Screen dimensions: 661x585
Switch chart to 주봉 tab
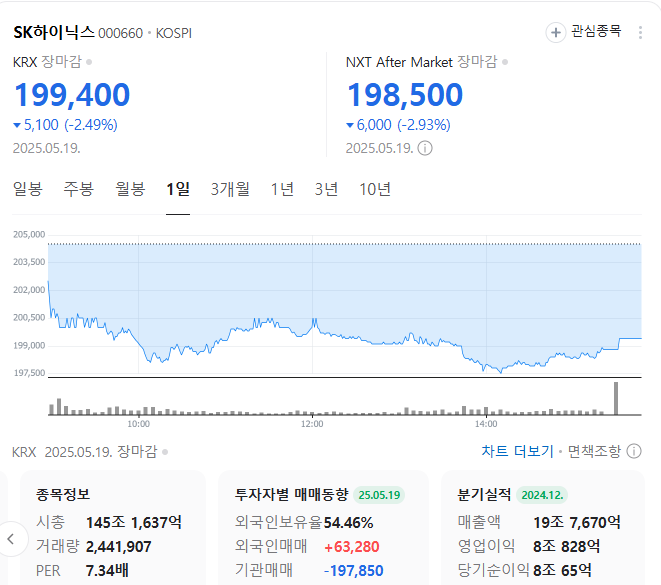pyautogui.click(x=78, y=189)
